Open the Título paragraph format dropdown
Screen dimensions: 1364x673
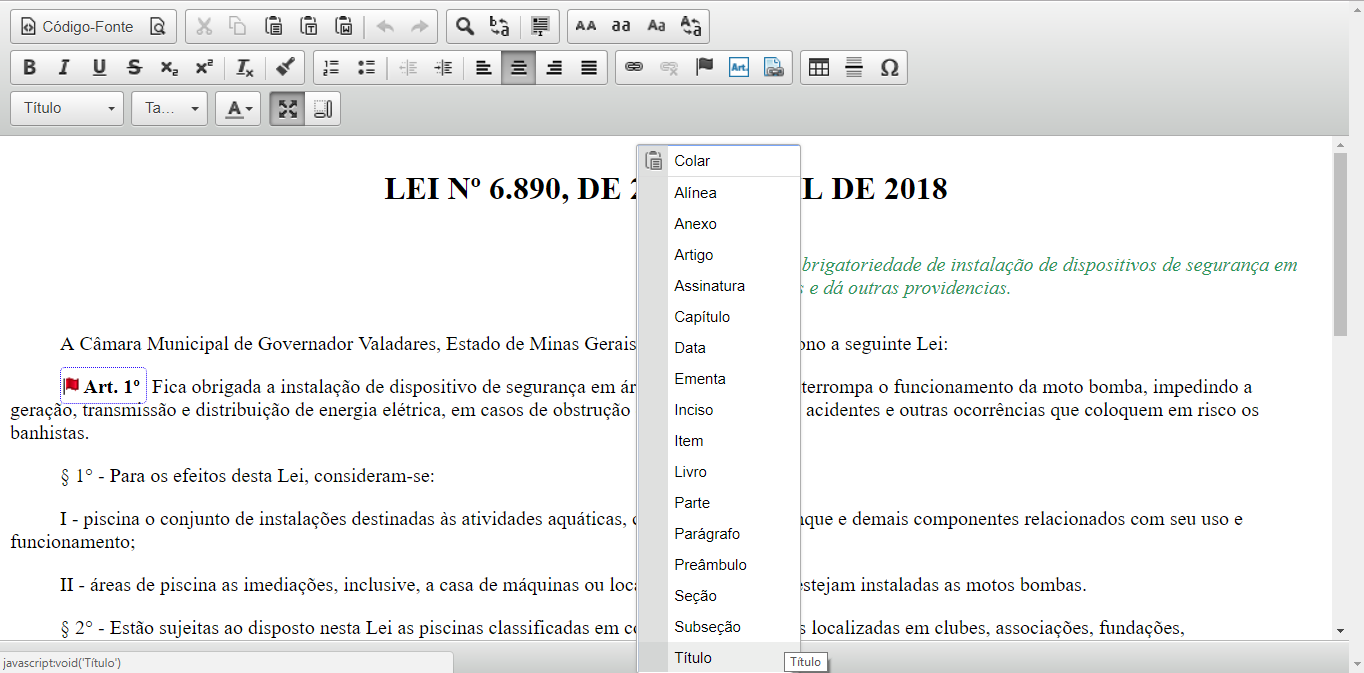coord(68,108)
